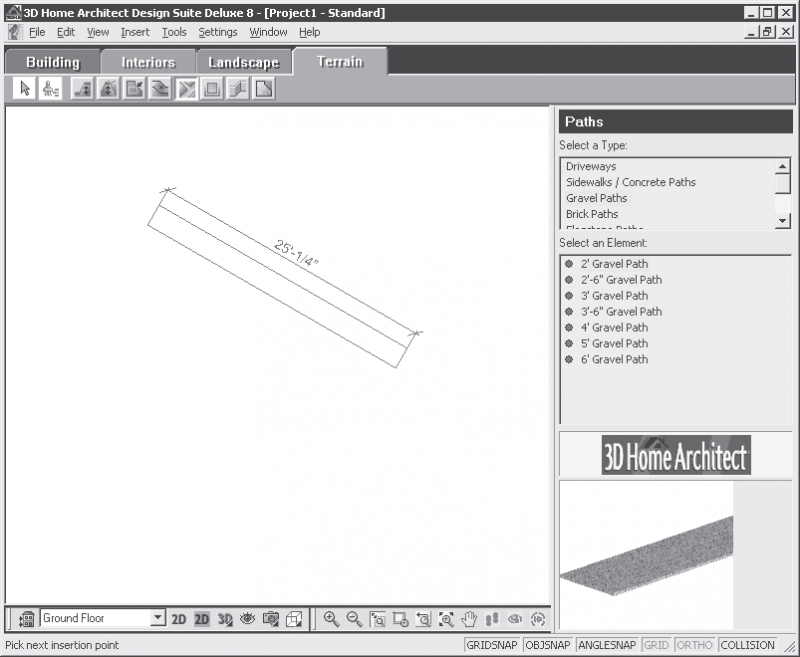
Task: Select the terrain area fill tool
Action: point(264,89)
